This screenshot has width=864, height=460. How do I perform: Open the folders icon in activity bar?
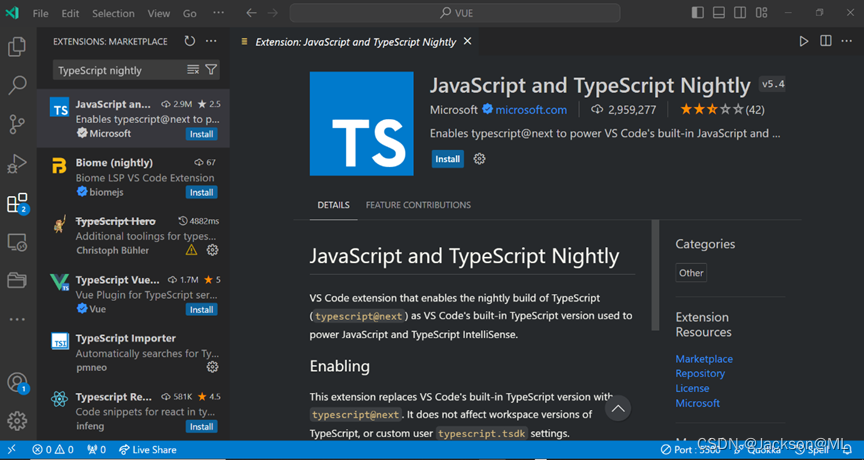[x=17, y=280]
